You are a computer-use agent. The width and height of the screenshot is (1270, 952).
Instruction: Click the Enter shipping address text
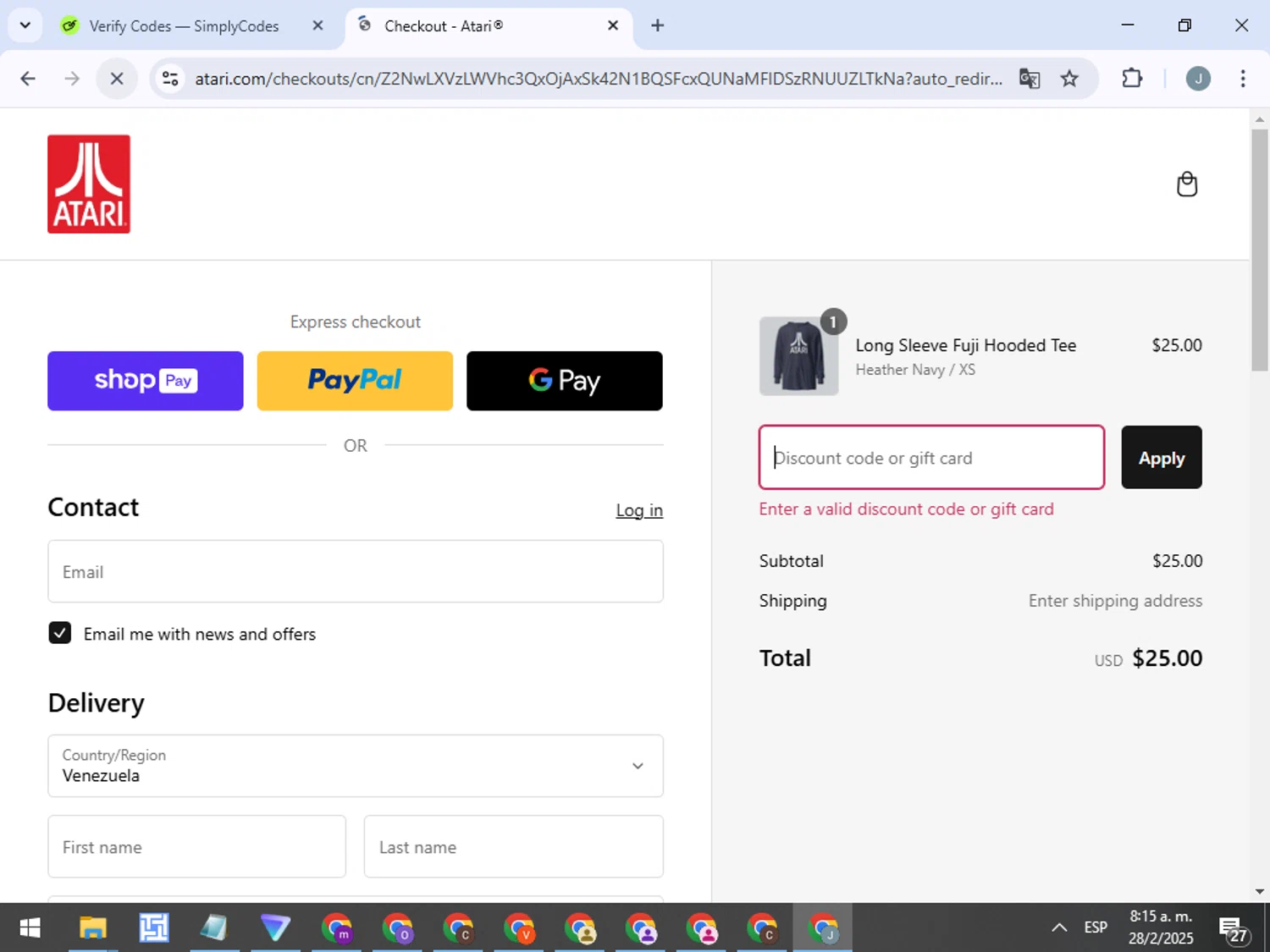tap(1115, 601)
